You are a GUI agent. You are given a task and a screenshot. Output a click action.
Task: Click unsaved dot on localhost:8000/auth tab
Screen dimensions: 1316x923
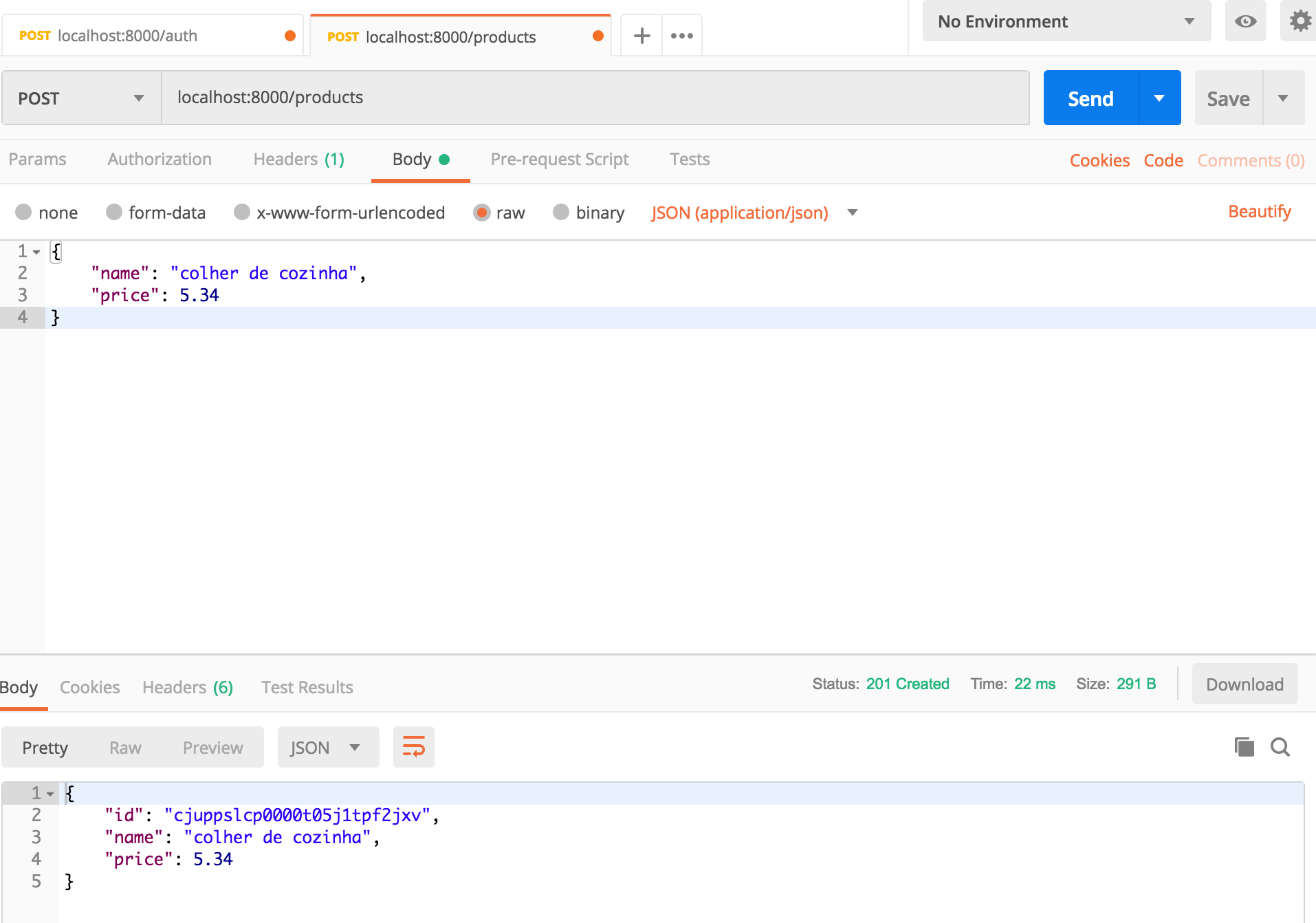[x=290, y=36]
